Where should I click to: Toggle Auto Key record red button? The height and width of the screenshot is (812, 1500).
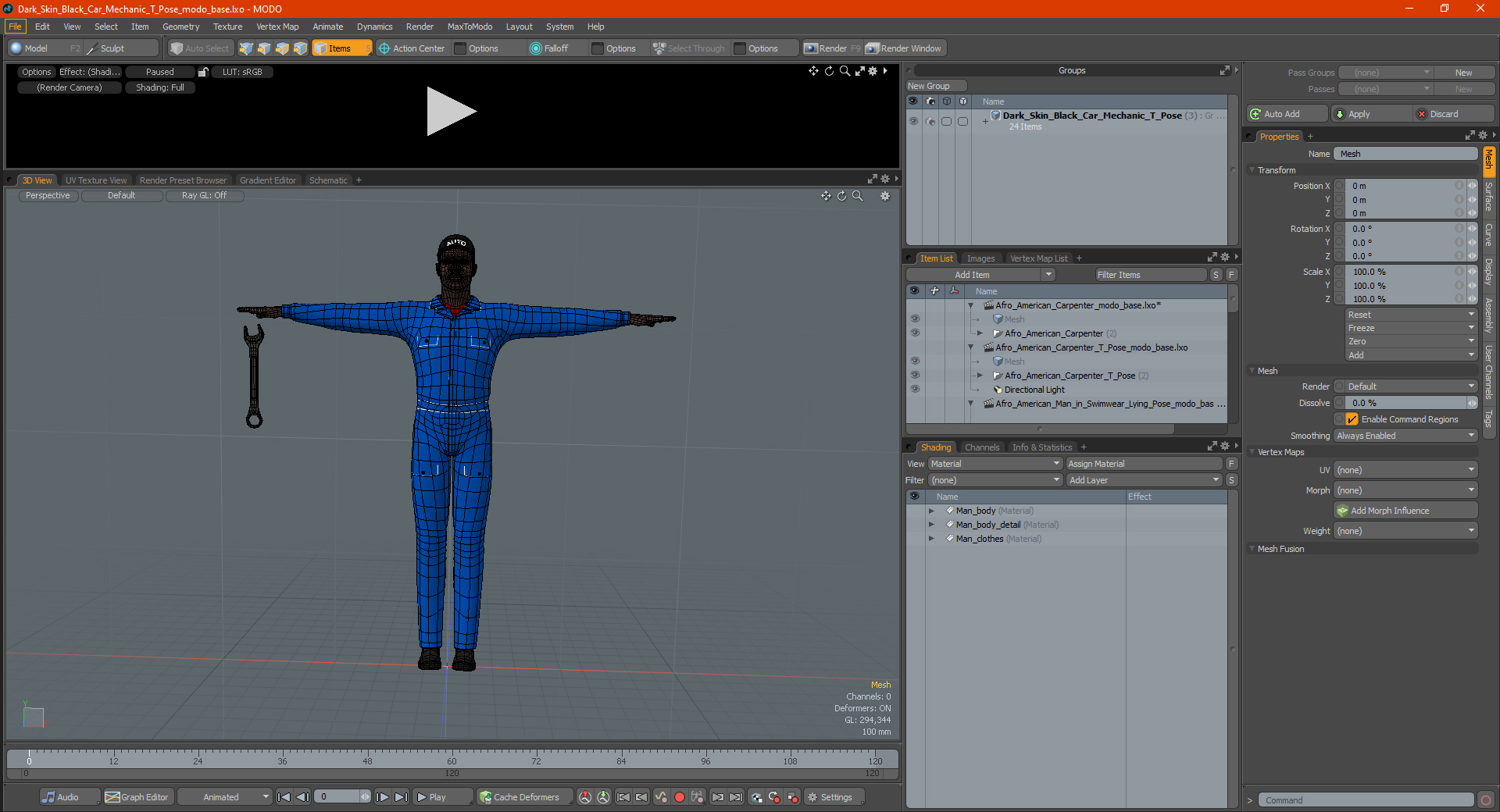coord(680,797)
